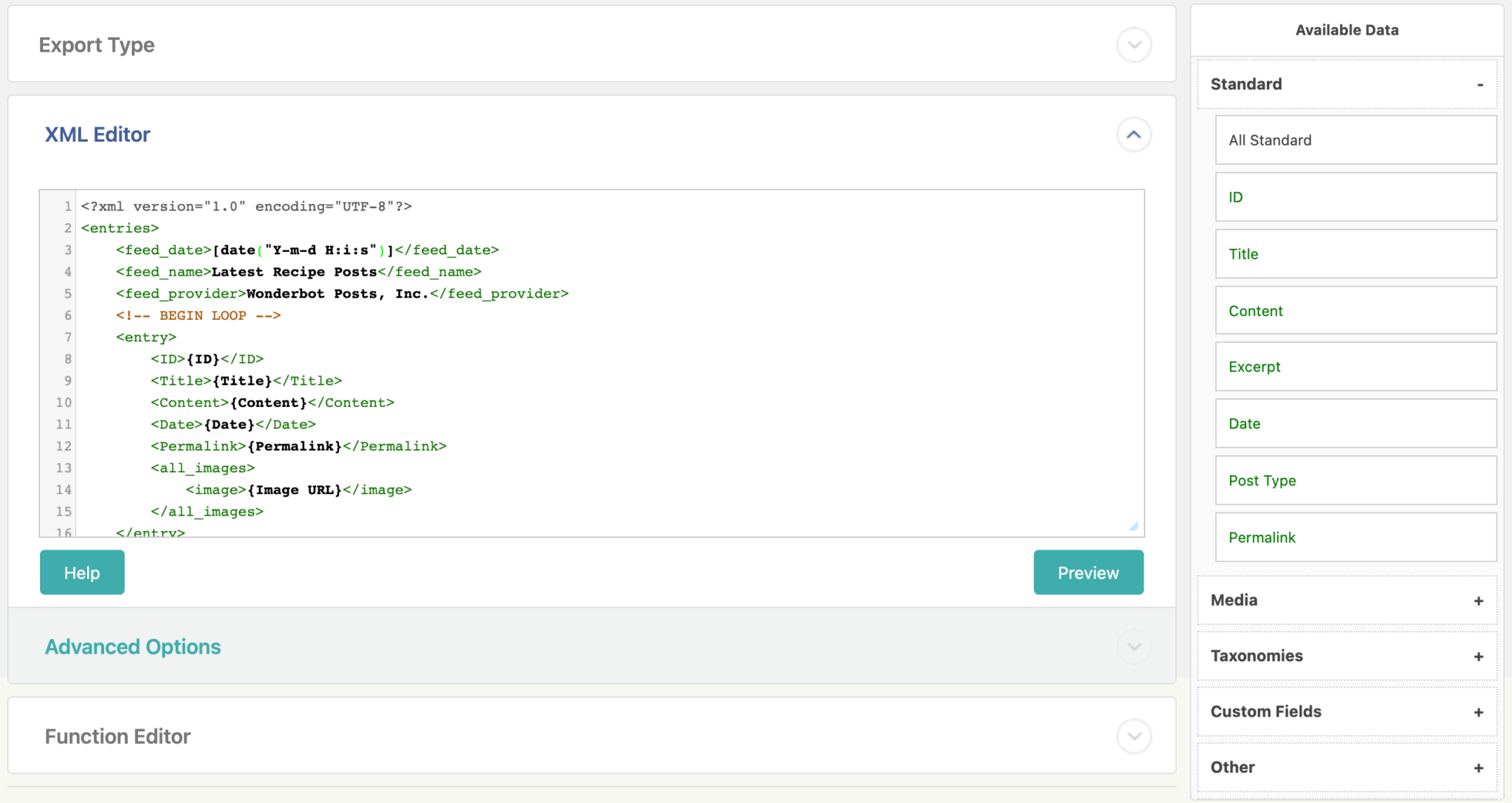
Task: Select the Date data field
Action: point(1355,423)
